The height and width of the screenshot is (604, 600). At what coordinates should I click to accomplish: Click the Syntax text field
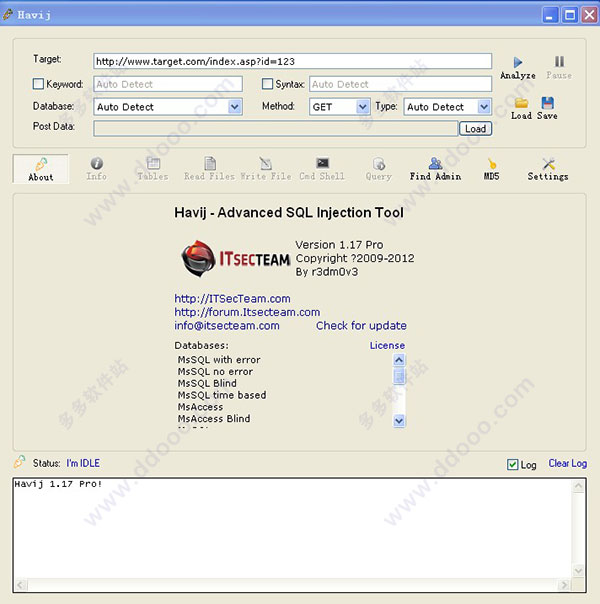(401, 84)
